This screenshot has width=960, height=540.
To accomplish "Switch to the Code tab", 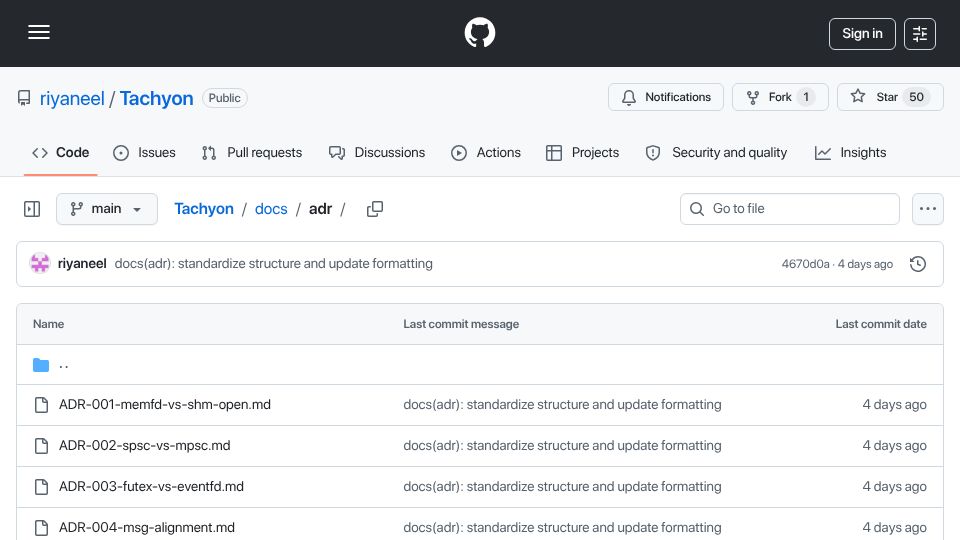I will coord(61,152).
